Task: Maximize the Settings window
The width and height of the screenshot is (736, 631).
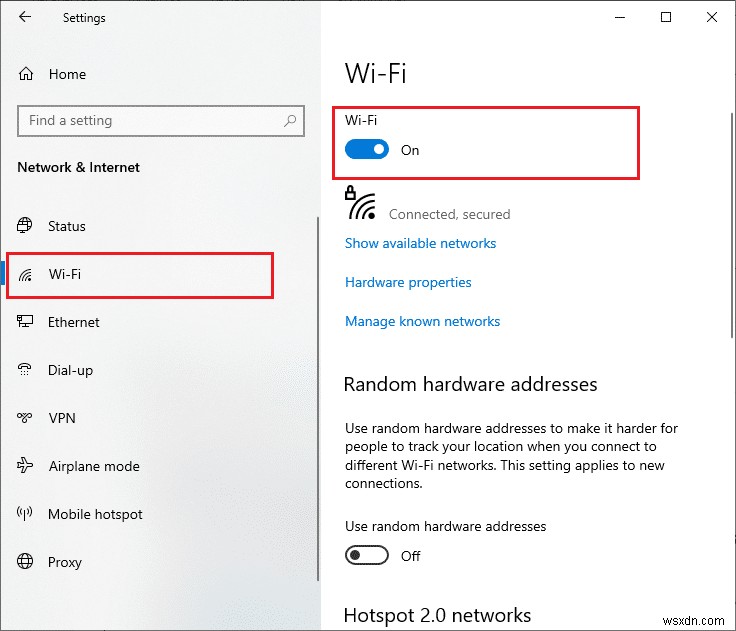Action: [667, 18]
